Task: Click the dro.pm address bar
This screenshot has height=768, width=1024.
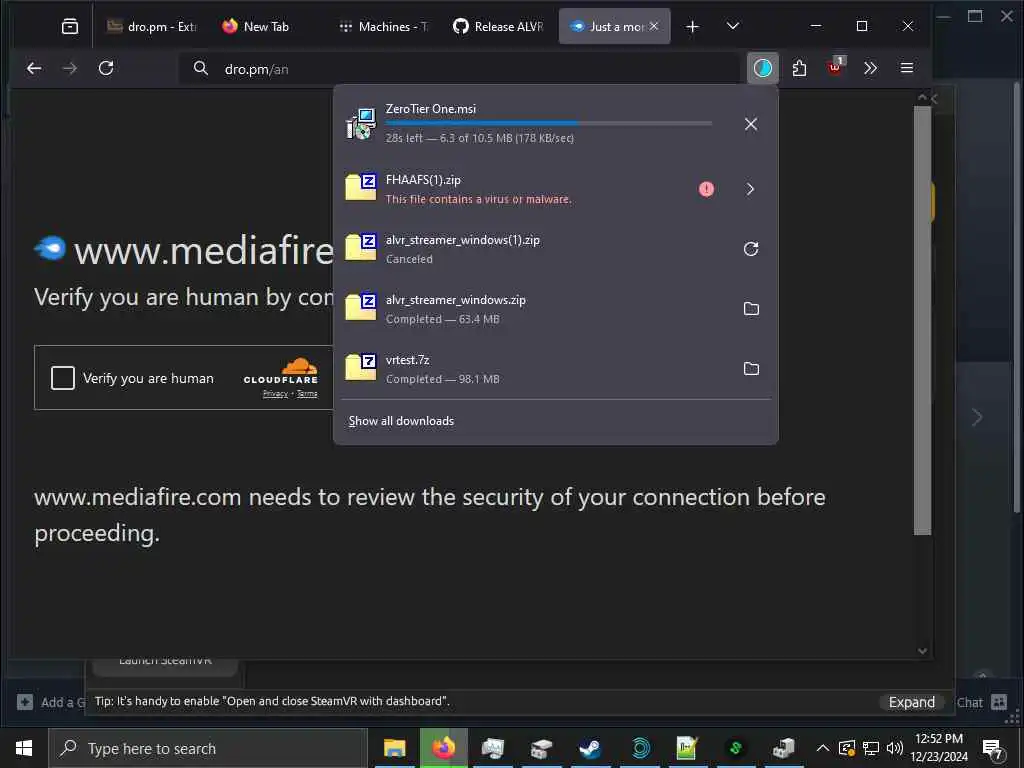Action: (x=457, y=69)
